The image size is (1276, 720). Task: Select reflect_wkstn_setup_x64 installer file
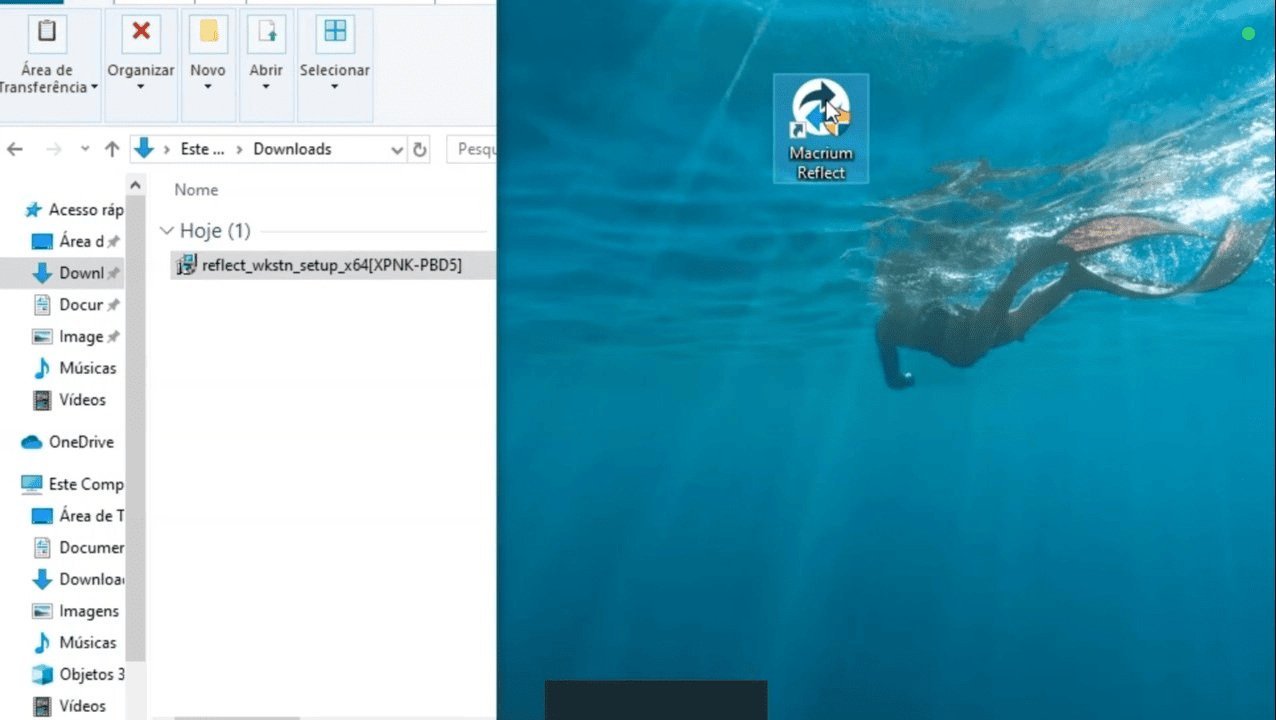click(x=331, y=265)
